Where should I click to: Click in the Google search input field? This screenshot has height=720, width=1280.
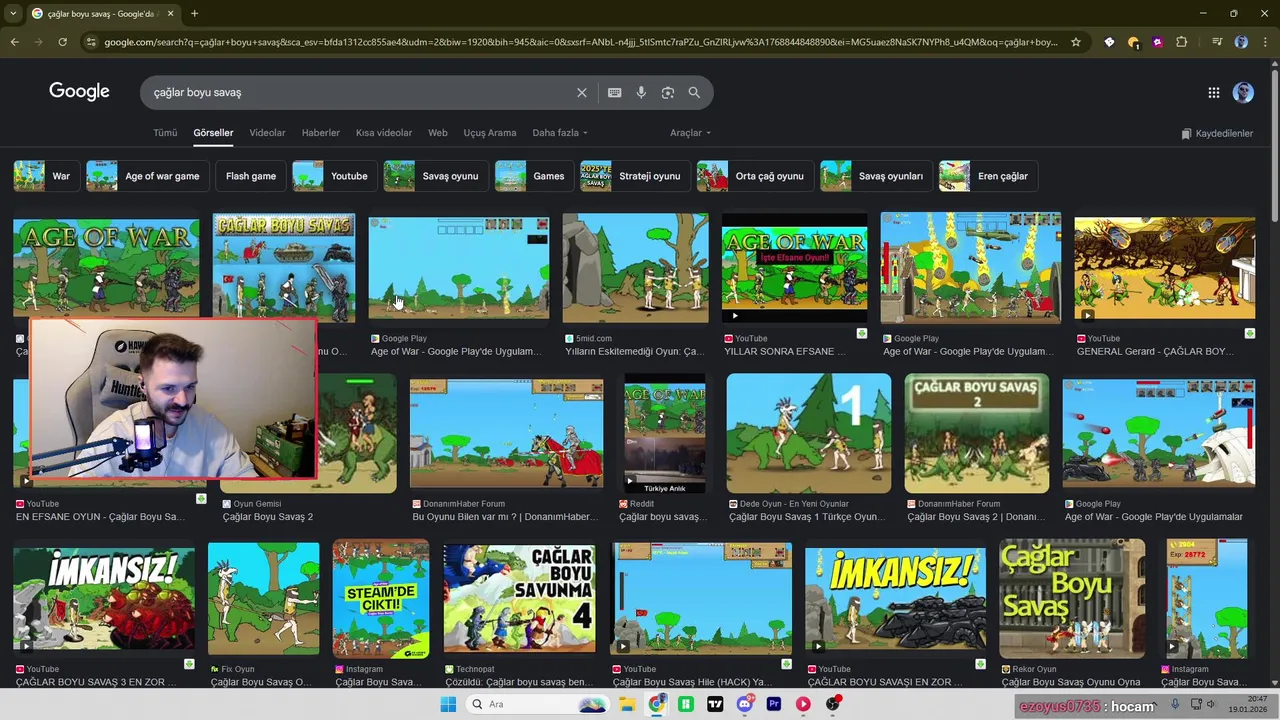tap(360, 92)
